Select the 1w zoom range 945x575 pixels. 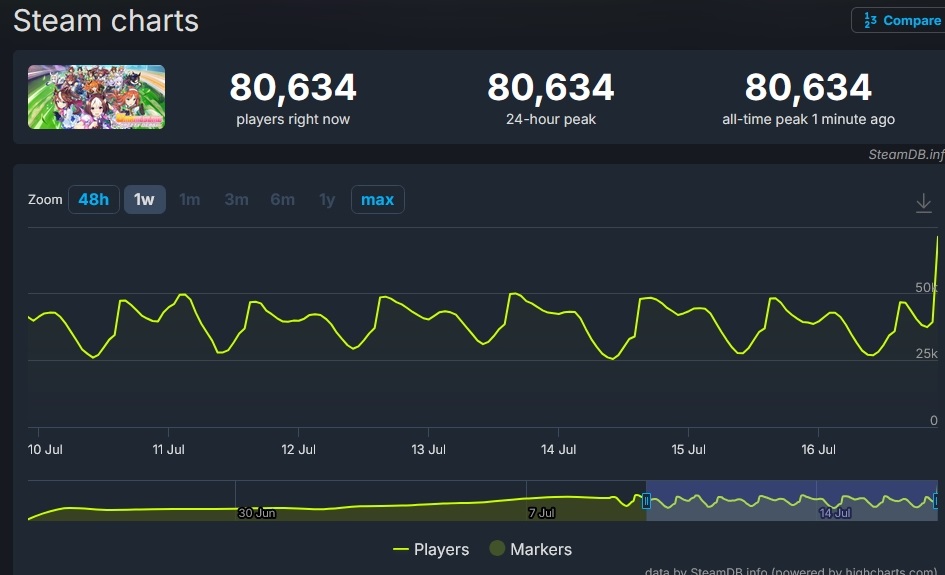coord(145,200)
